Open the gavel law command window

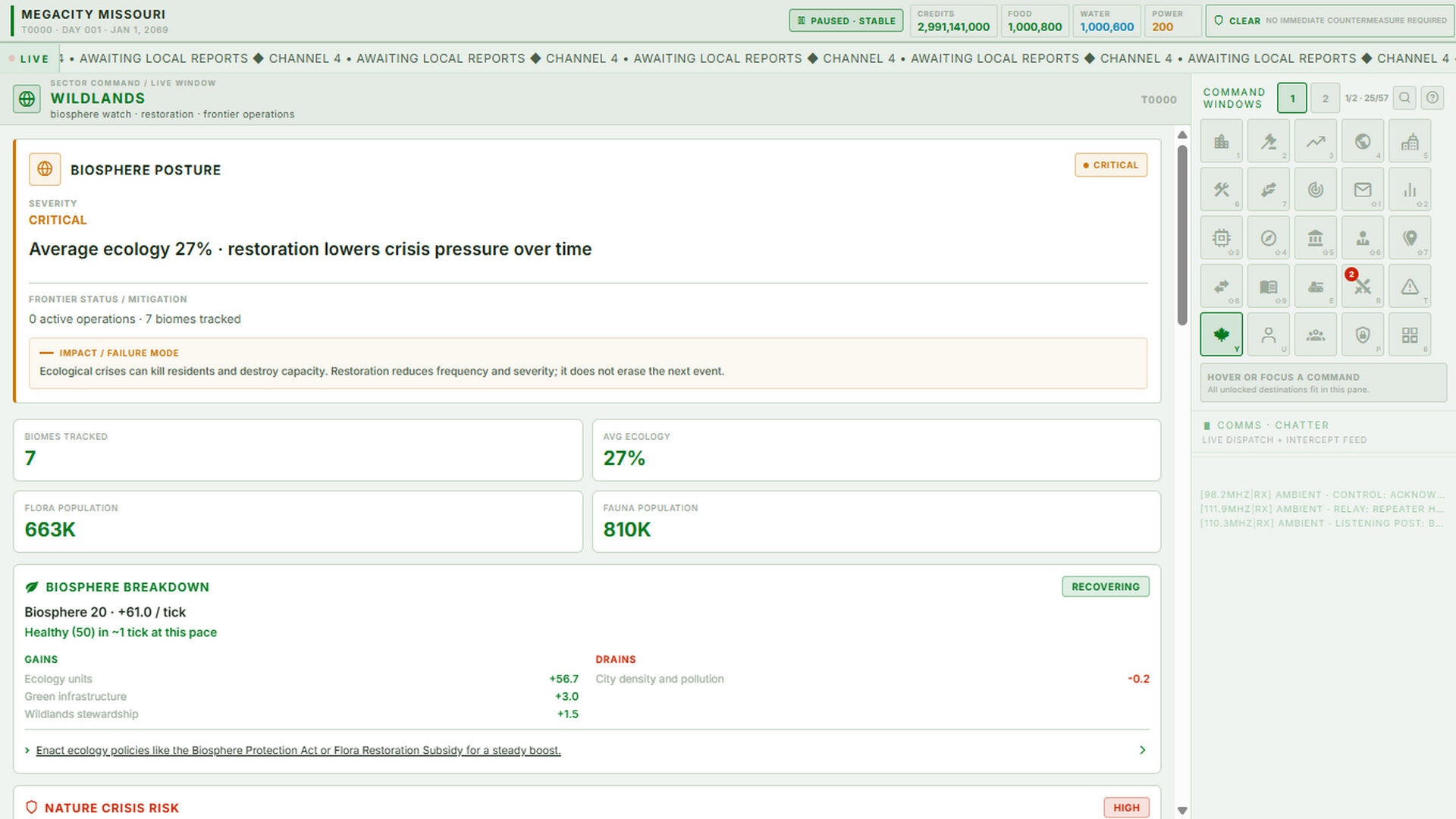(1268, 141)
